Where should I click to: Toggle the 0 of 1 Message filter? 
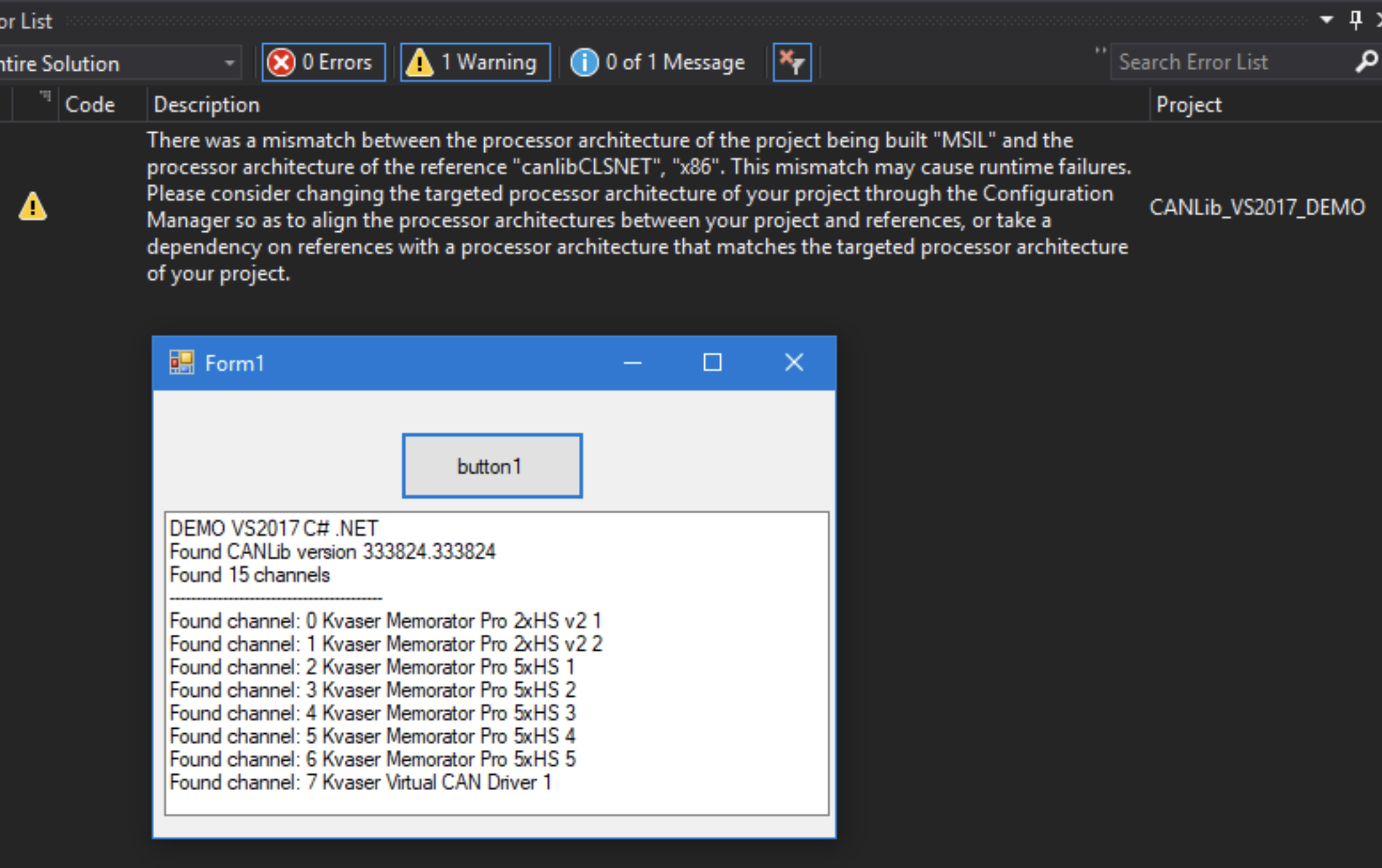click(658, 63)
